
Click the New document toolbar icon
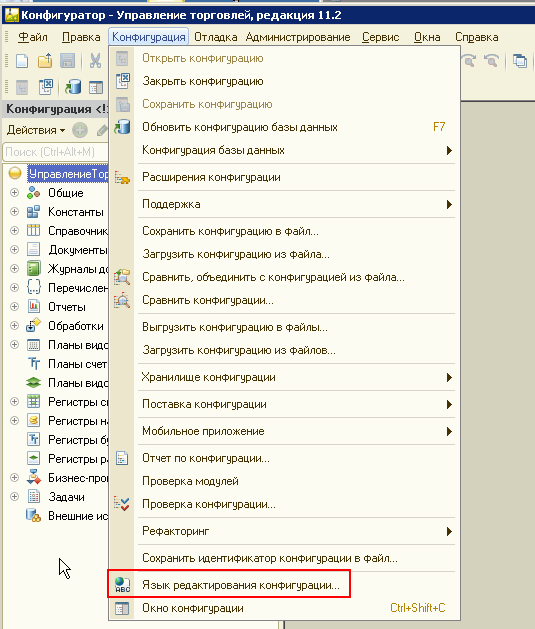click(x=22, y=61)
